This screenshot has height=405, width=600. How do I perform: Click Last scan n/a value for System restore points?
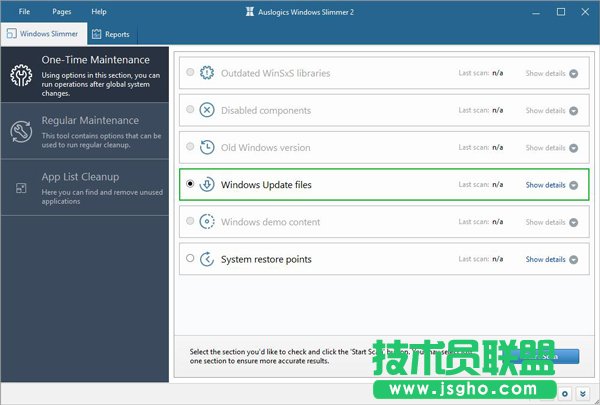tap(497, 259)
